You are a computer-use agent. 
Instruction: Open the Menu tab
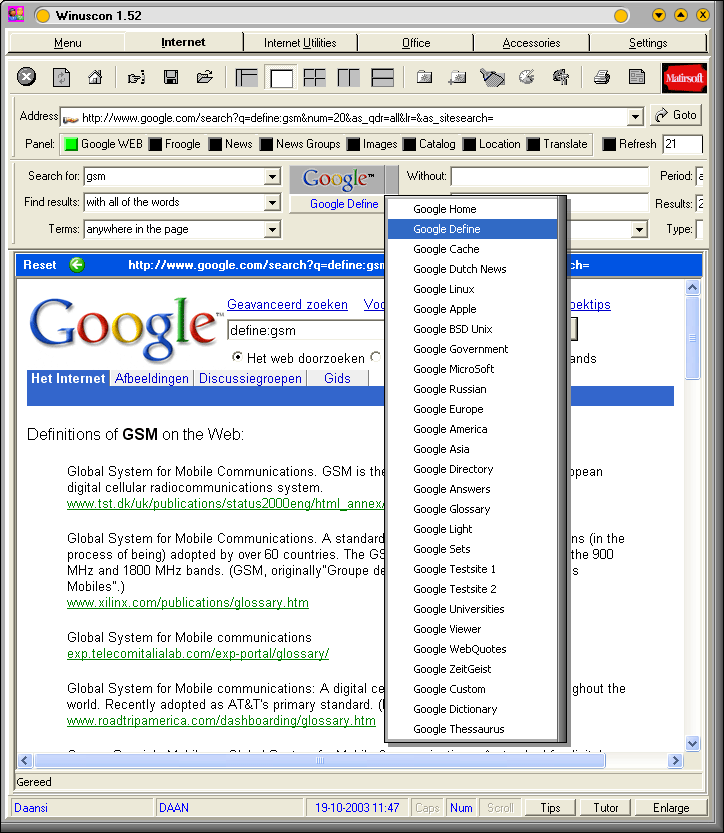click(67, 42)
